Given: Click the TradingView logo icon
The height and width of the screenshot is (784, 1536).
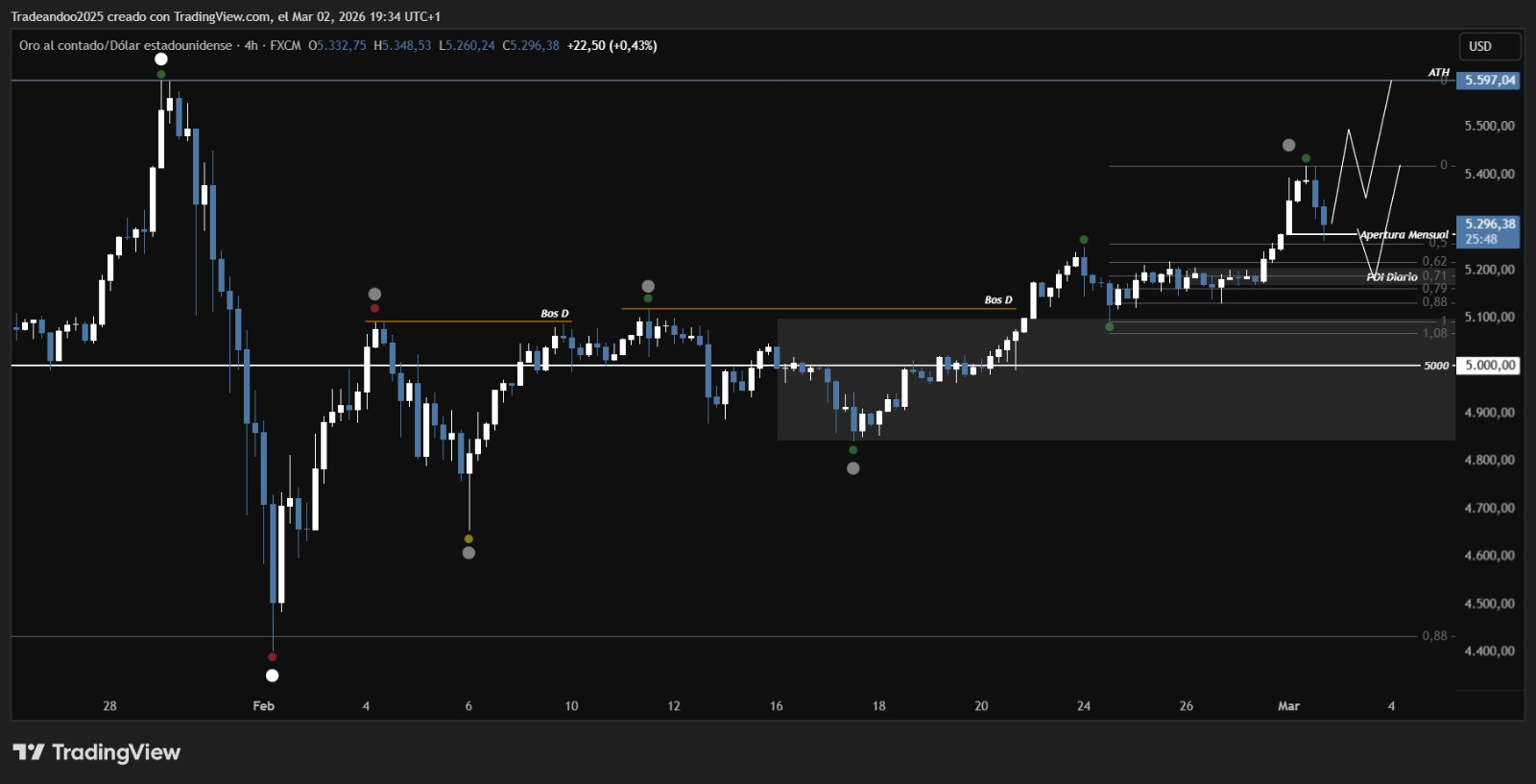Looking at the screenshot, I should [x=28, y=751].
